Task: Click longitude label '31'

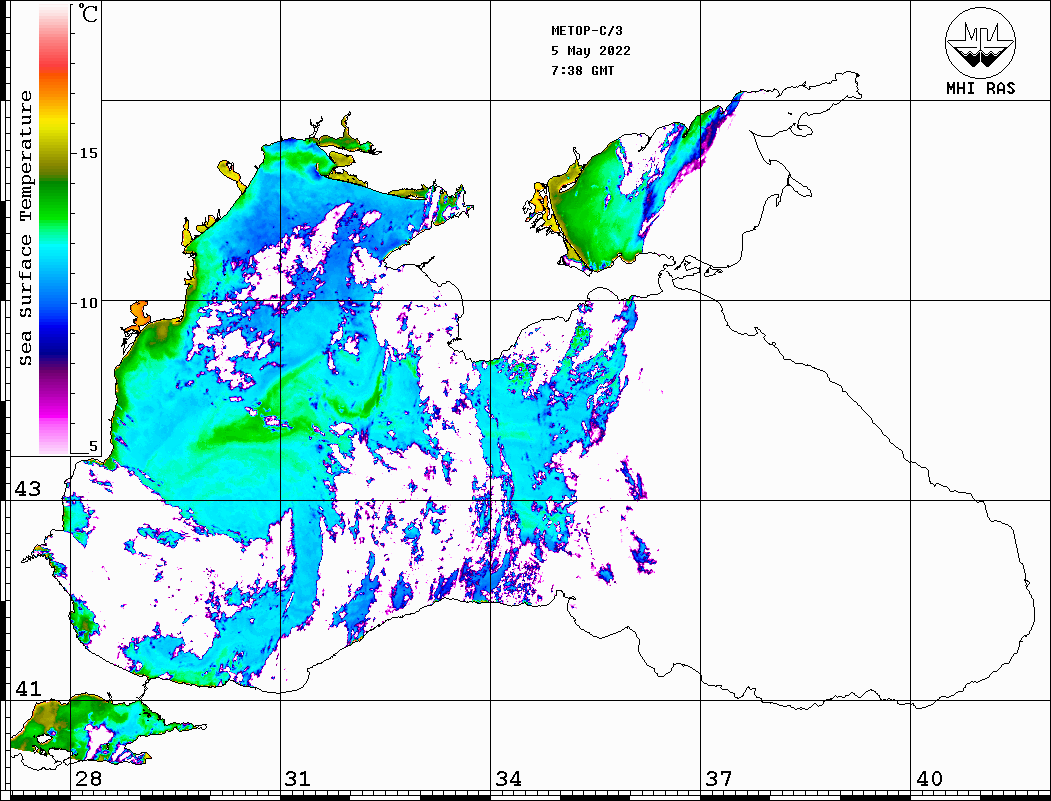Action: 298,779
